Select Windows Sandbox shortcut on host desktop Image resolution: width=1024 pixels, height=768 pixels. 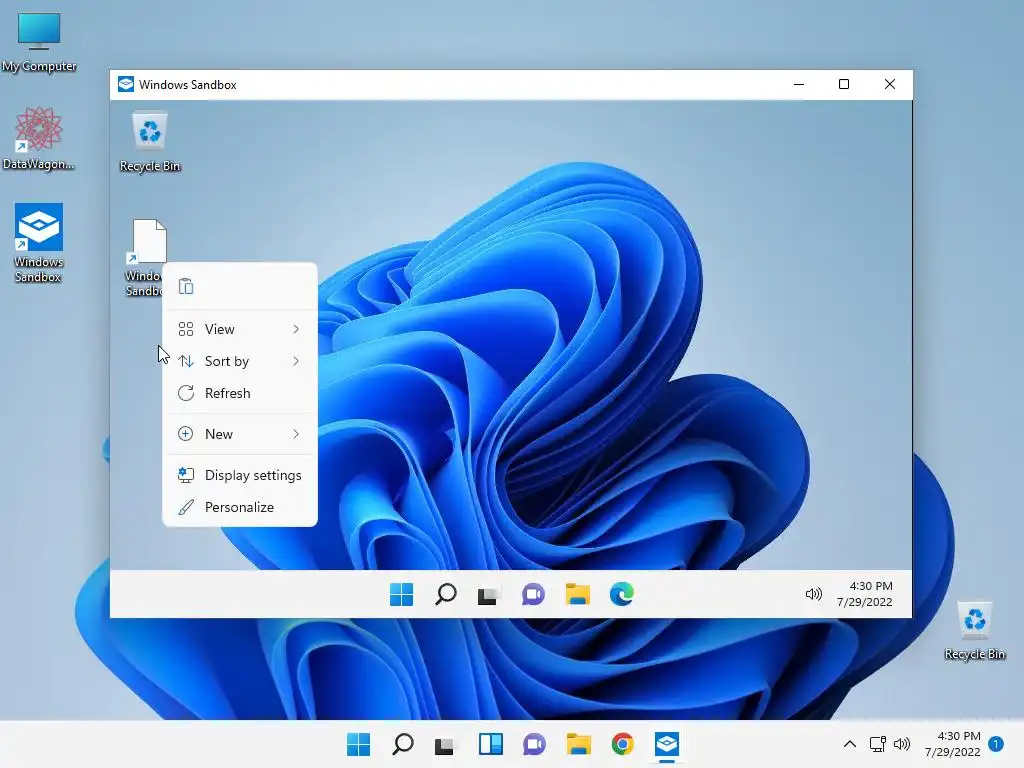pyautogui.click(x=39, y=242)
